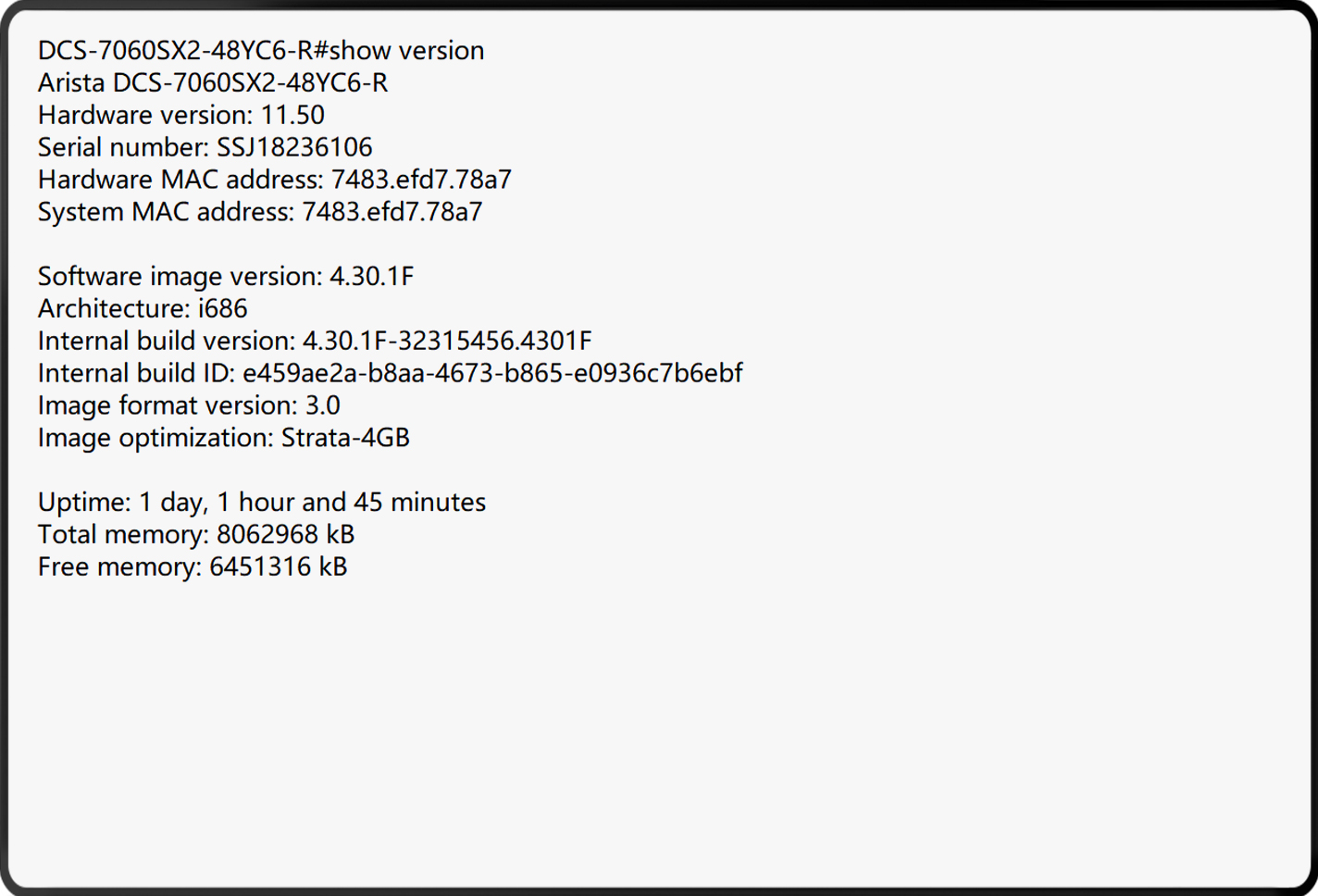Click the 'System MAC address' label

point(166,212)
